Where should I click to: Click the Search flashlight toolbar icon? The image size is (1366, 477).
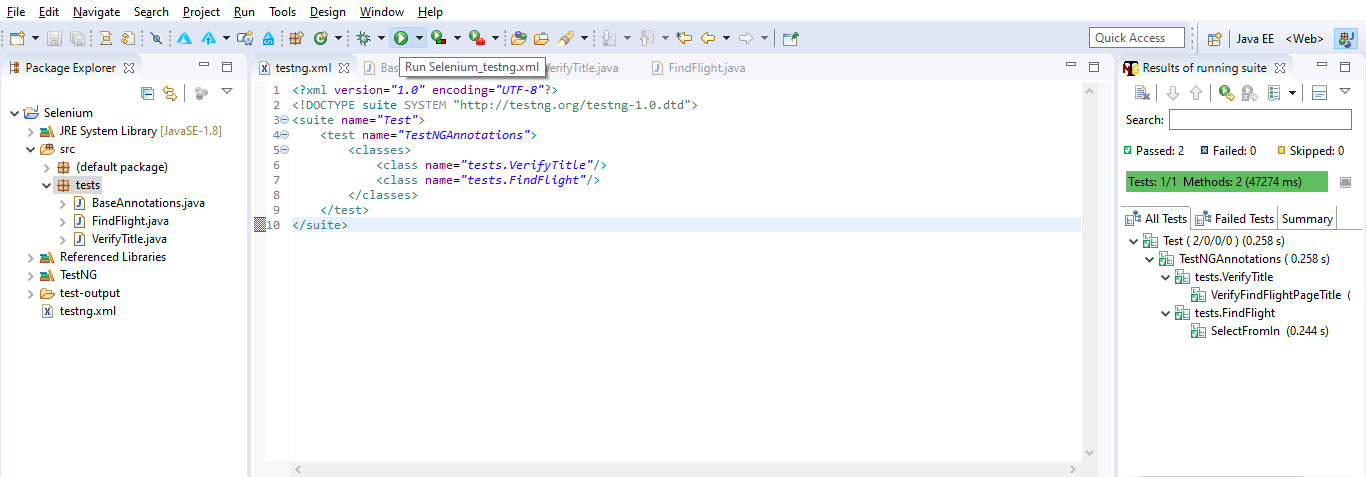click(x=565, y=38)
